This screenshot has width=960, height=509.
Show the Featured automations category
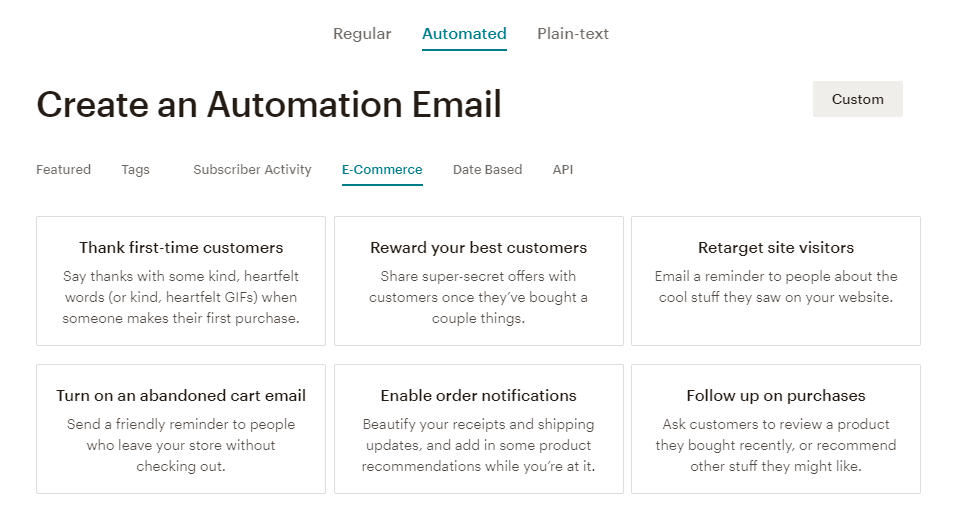tap(63, 170)
